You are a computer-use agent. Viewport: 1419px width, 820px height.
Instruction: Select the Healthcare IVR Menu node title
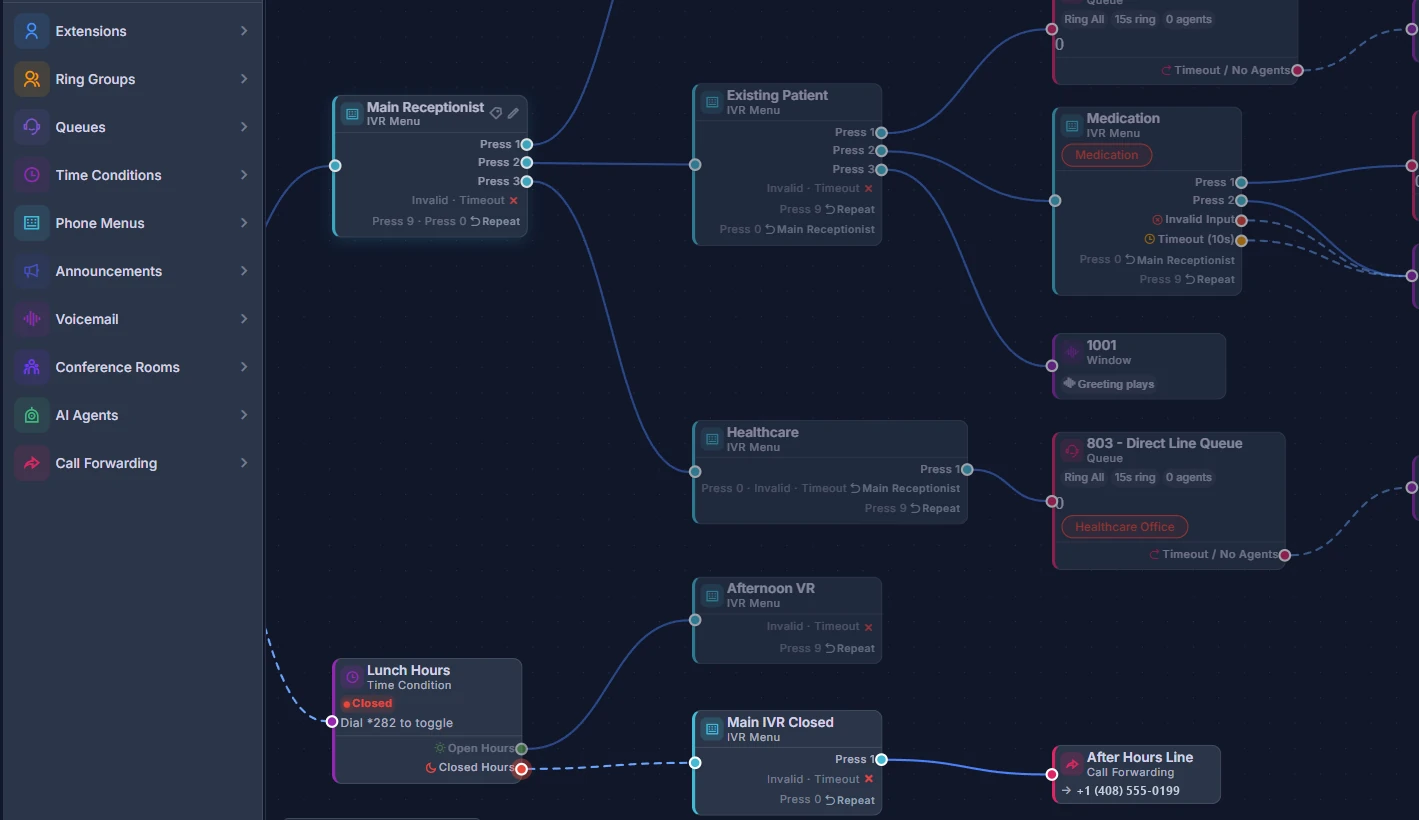[x=763, y=432]
